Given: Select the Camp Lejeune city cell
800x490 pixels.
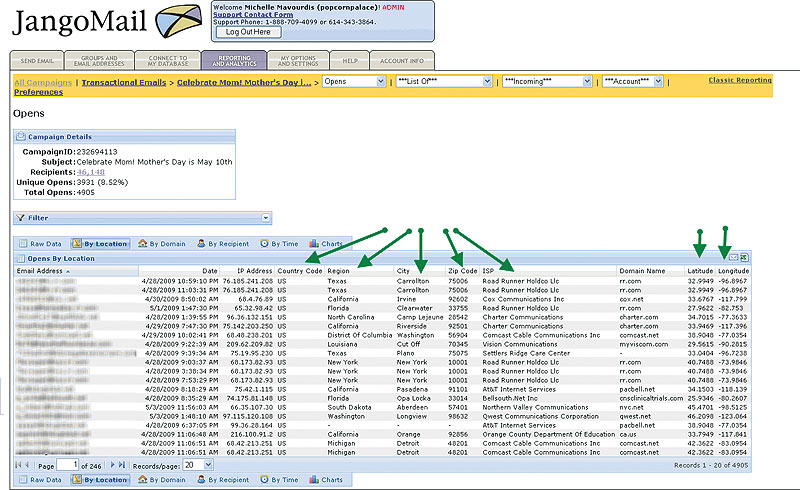Looking at the screenshot, I should (x=420, y=317).
